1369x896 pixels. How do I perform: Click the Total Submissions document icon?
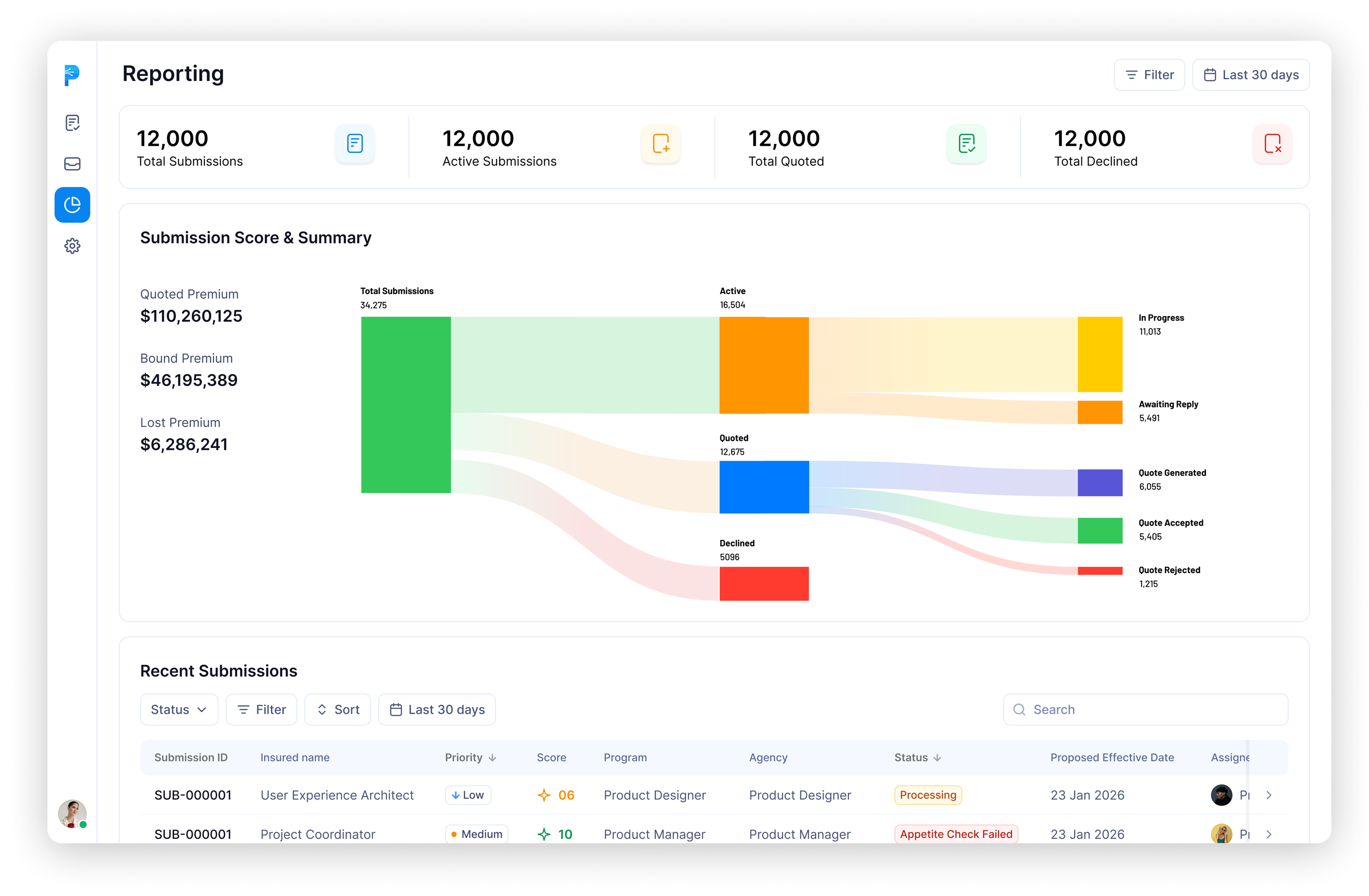tap(355, 143)
